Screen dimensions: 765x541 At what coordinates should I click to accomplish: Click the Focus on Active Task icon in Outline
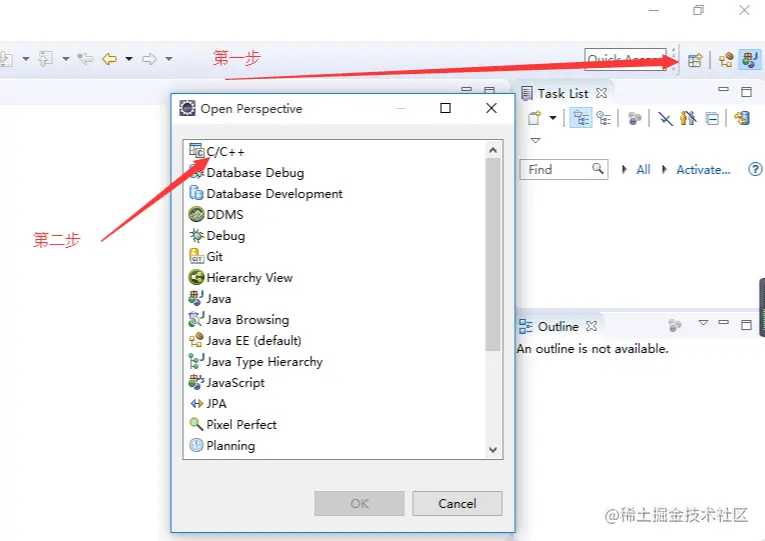[x=675, y=325]
